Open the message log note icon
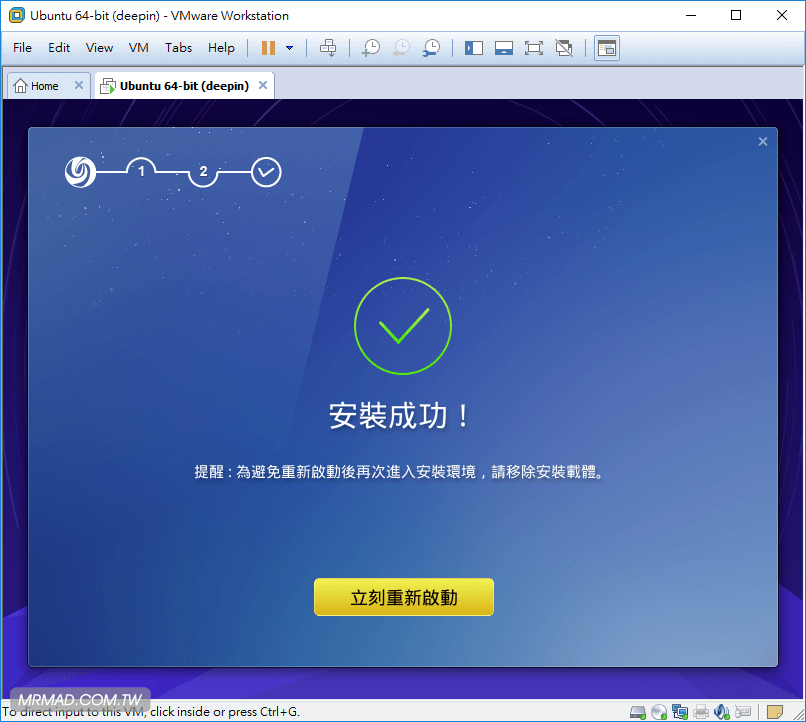Screen dimensions: 806x722 [x=775, y=712]
